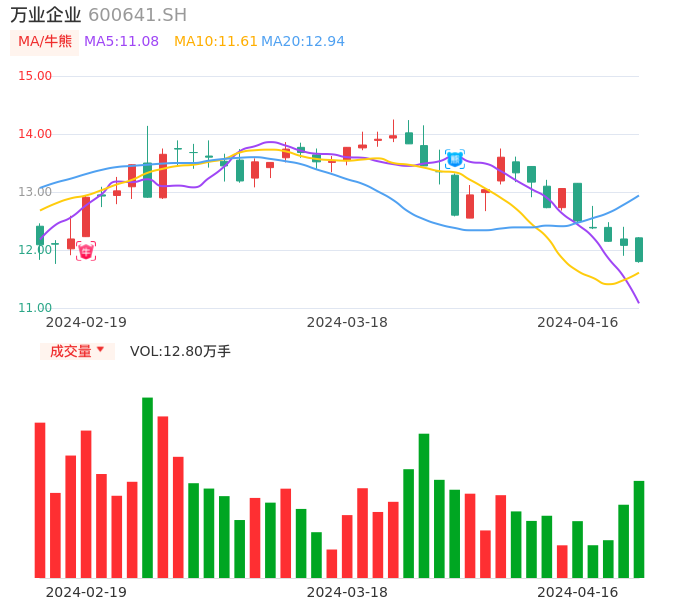
Task: Click the 15.00 price axis label
Action: [35, 76]
